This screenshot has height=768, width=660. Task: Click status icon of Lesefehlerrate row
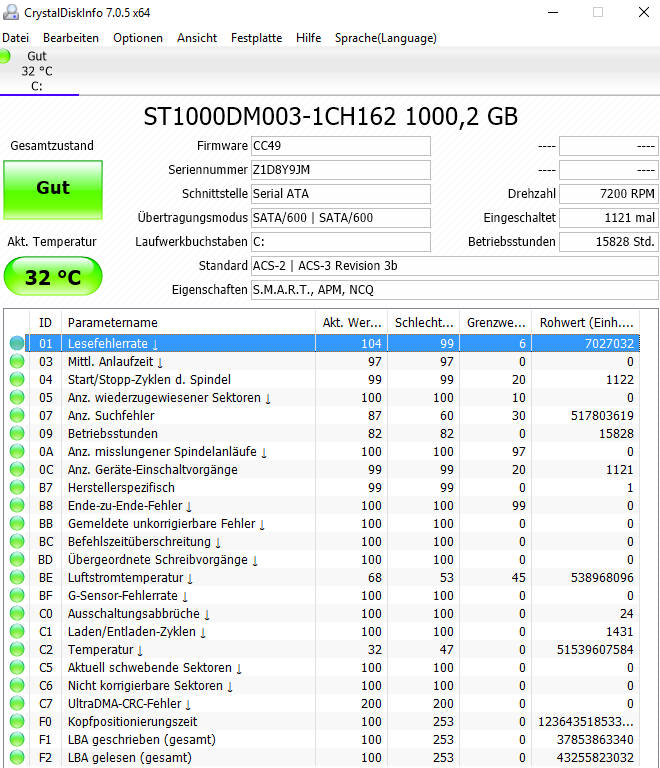pos(17,343)
